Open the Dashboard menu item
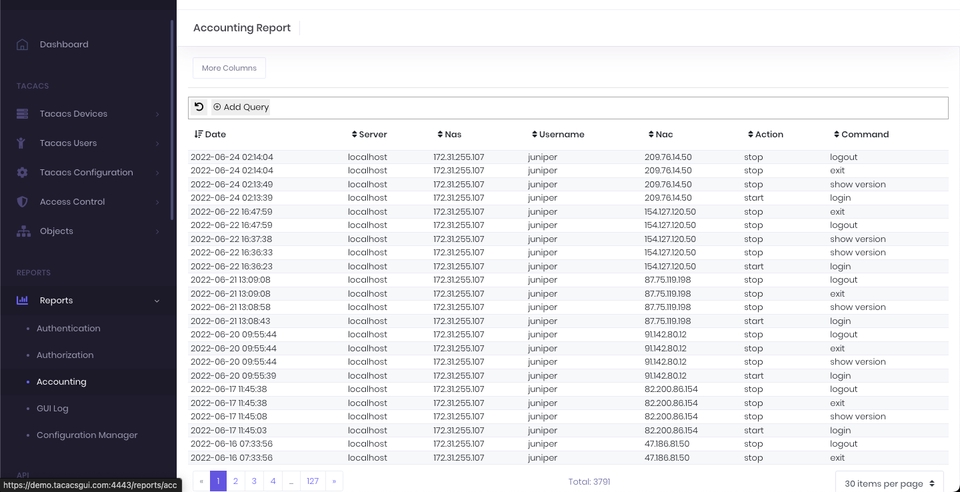The width and height of the screenshot is (960, 492). 64,45
